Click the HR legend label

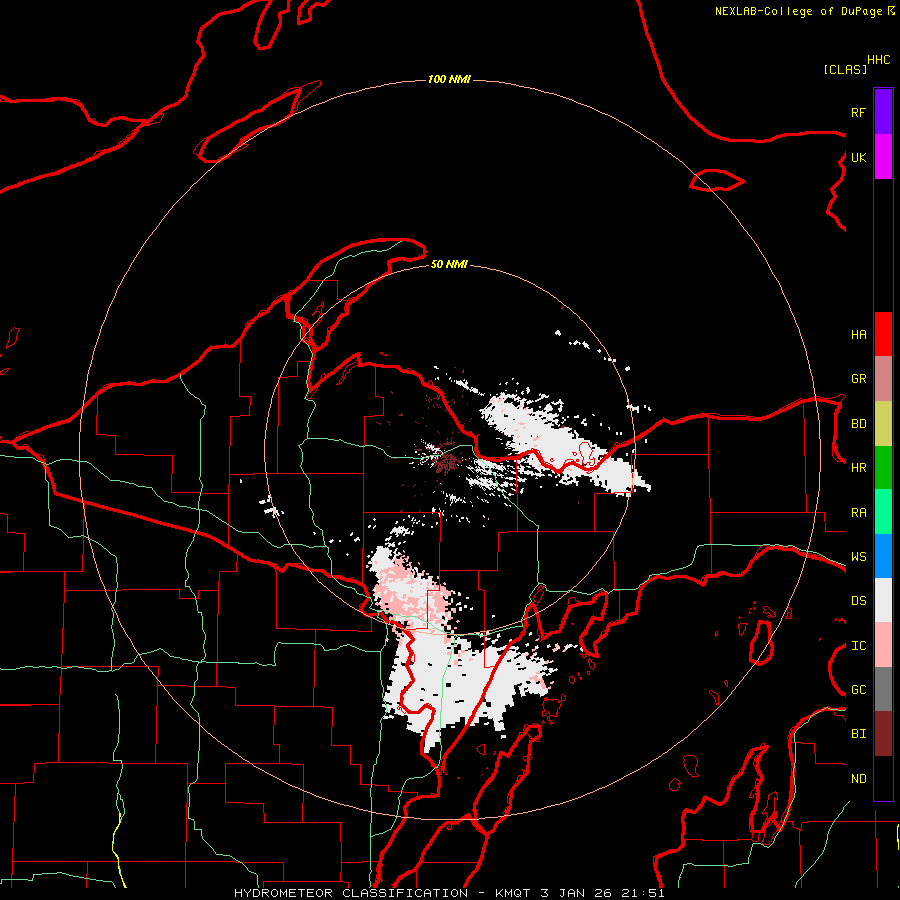click(858, 468)
